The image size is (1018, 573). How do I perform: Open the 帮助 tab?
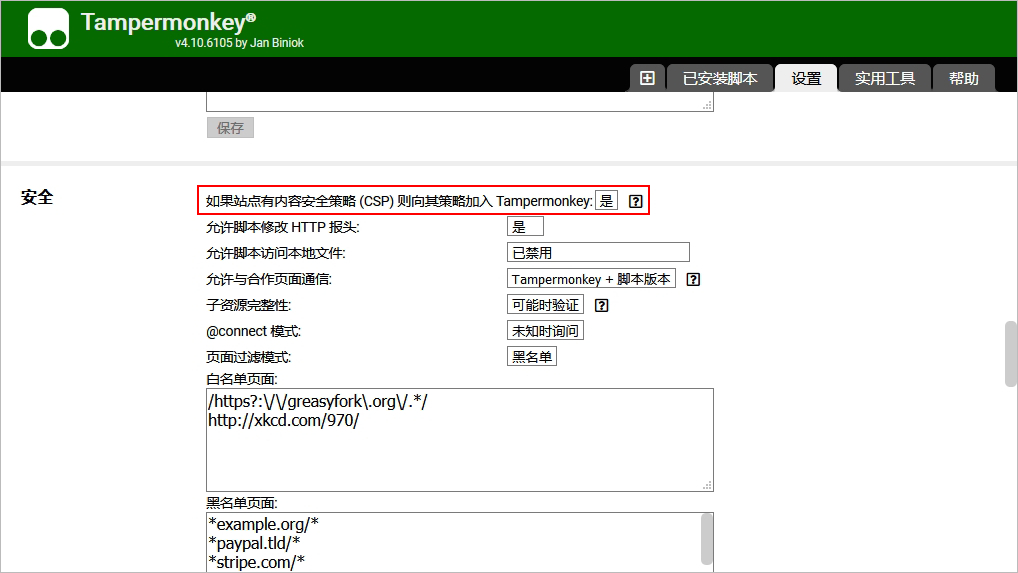point(963,78)
